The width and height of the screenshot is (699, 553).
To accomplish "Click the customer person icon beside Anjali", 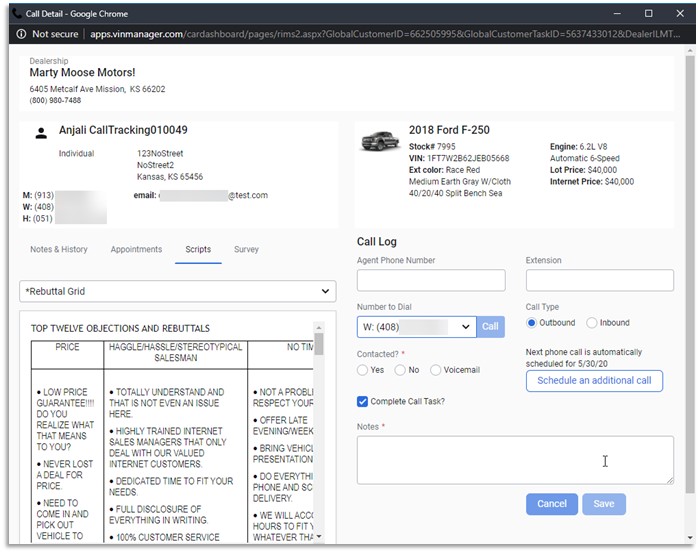I will (x=41, y=133).
